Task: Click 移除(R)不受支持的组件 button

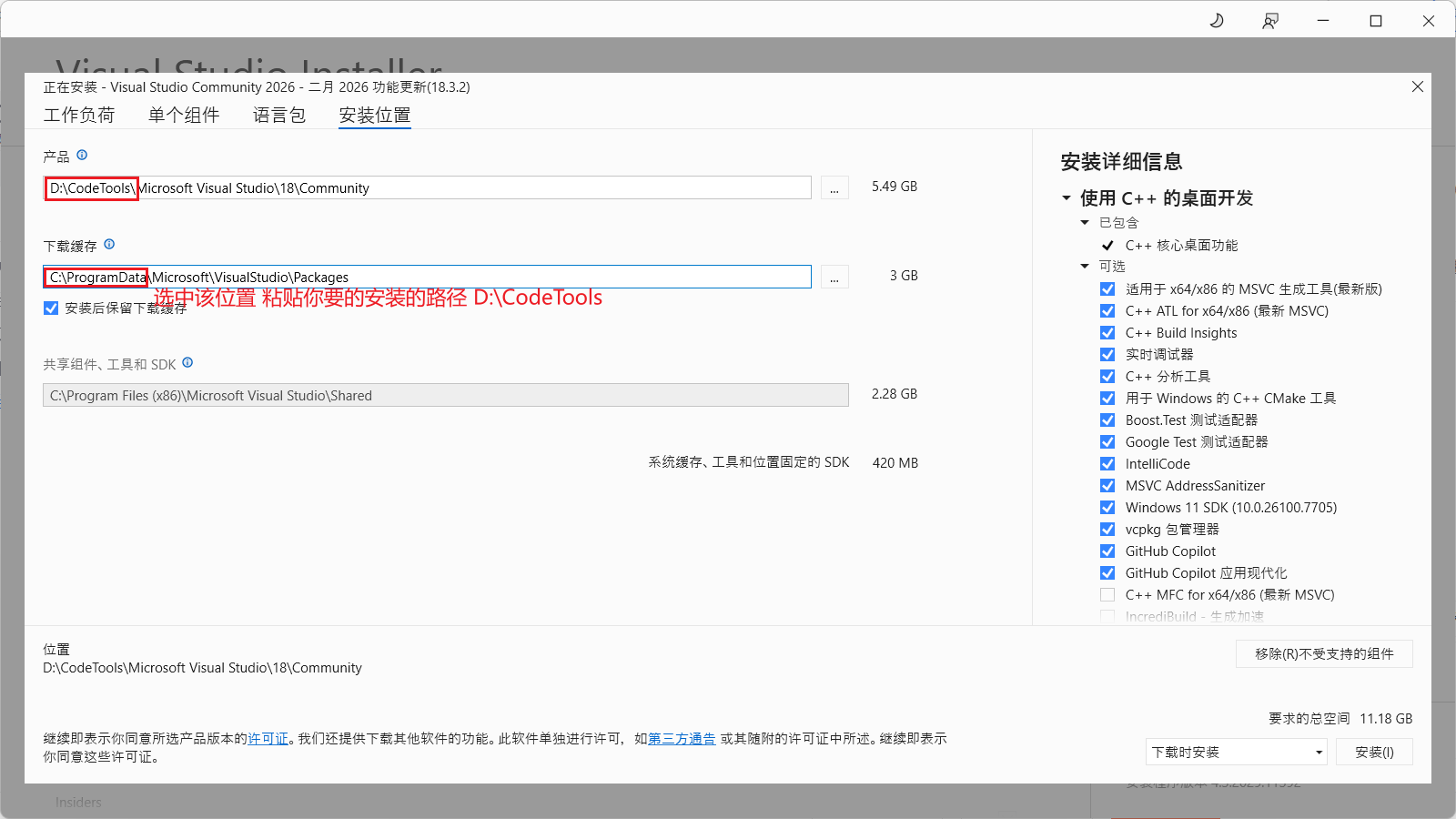Action: pyautogui.click(x=1324, y=653)
